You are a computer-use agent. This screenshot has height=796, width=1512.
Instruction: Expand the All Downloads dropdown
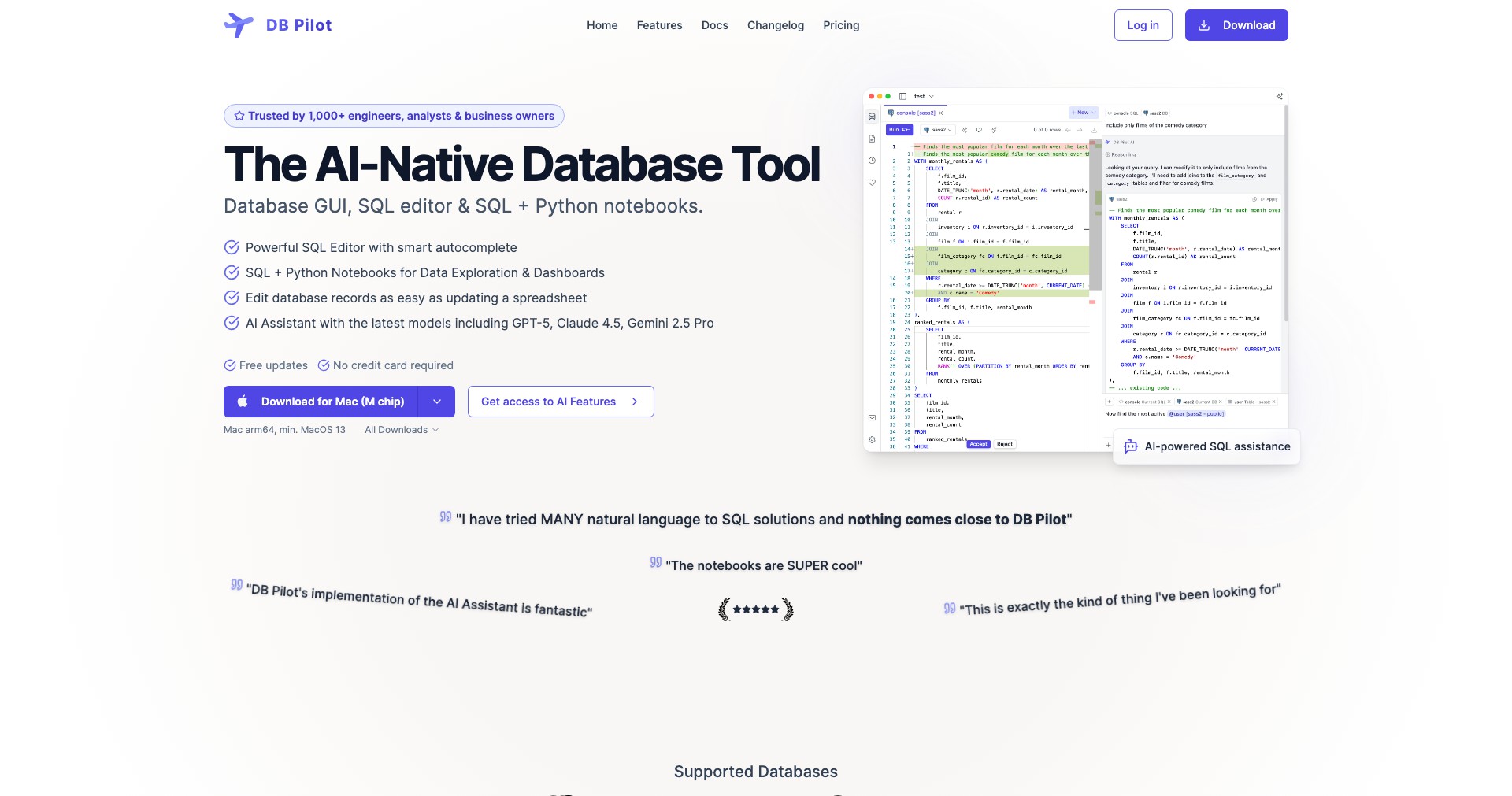(x=402, y=430)
